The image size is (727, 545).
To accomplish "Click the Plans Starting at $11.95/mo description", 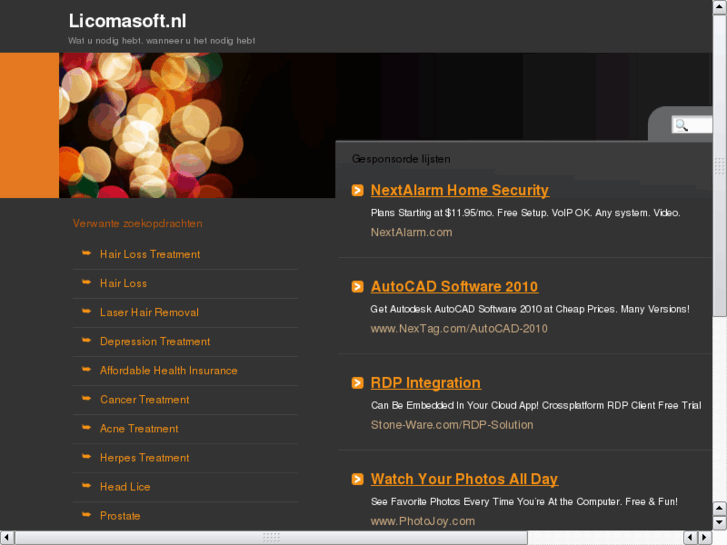I will (525, 213).
